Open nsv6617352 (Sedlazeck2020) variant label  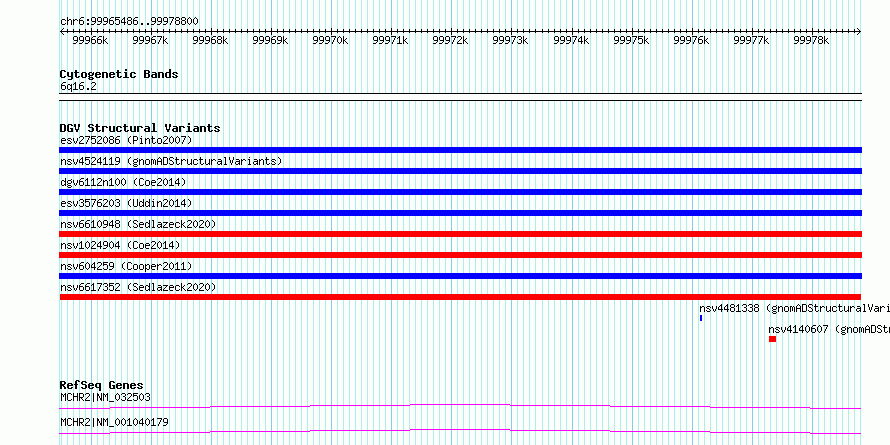(x=138, y=287)
